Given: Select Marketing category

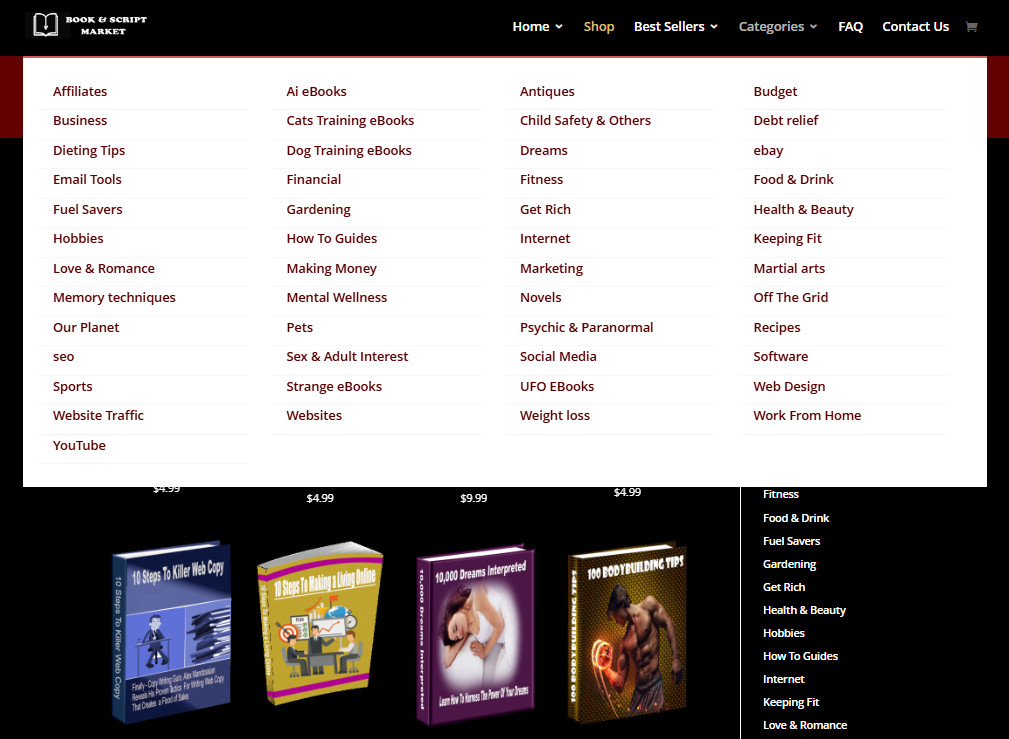Looking at the screenshot, I should tap(551, 268).
